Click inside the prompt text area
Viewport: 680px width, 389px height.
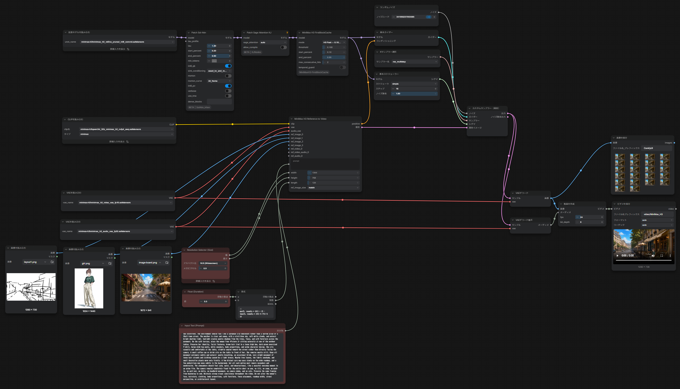click(x=232, y=357)
